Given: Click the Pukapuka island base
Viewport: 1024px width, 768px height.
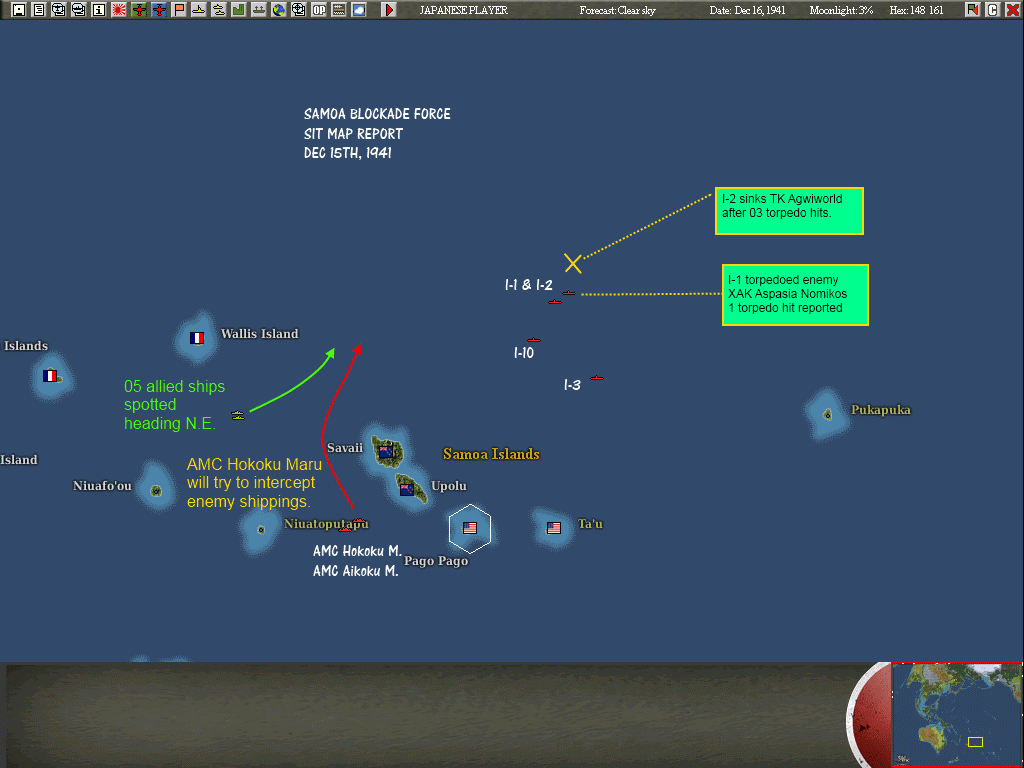Looking at the screenshot, I should click(827, 414).
